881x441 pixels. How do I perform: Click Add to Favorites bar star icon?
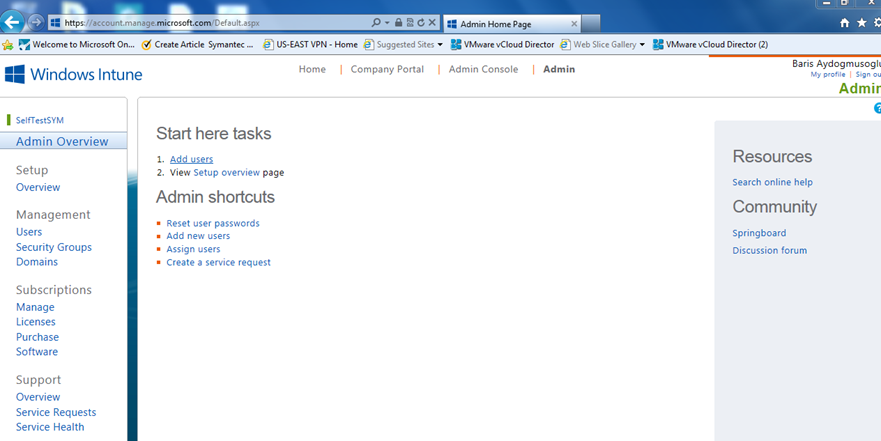[7, 44]
